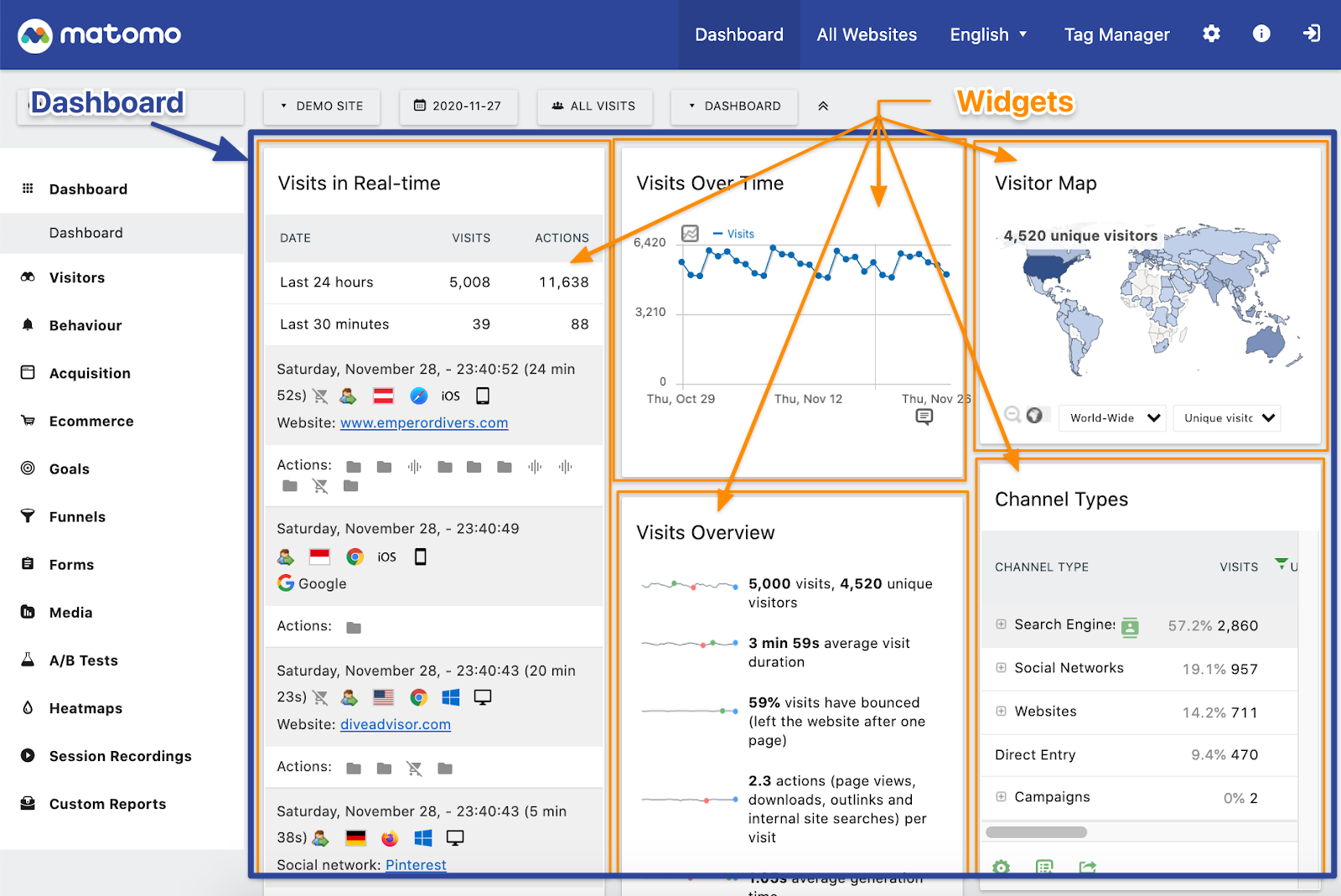
Task: Click the chart image icon on Visits Over Time
Action: tap(688, 233)
